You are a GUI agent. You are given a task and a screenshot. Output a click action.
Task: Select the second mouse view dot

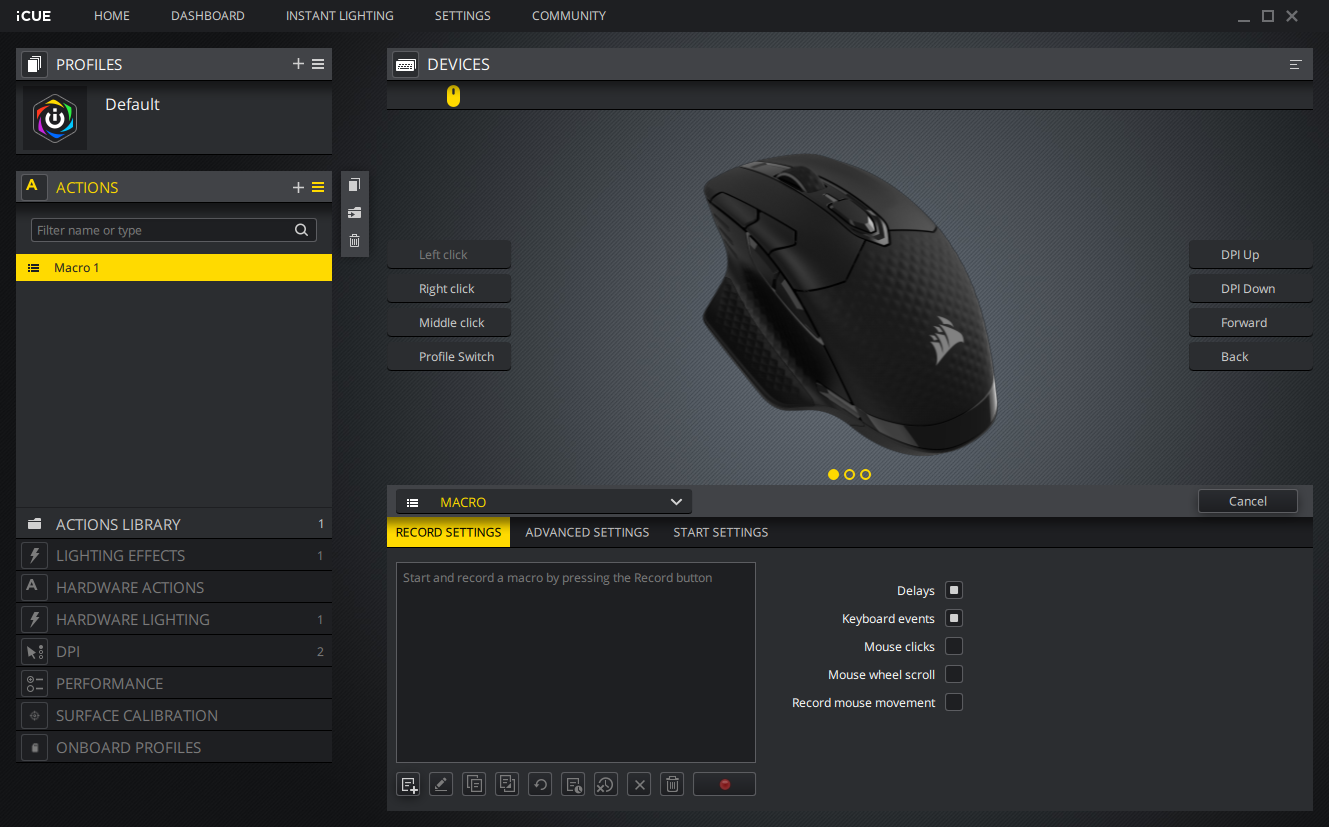pos(849,474)
